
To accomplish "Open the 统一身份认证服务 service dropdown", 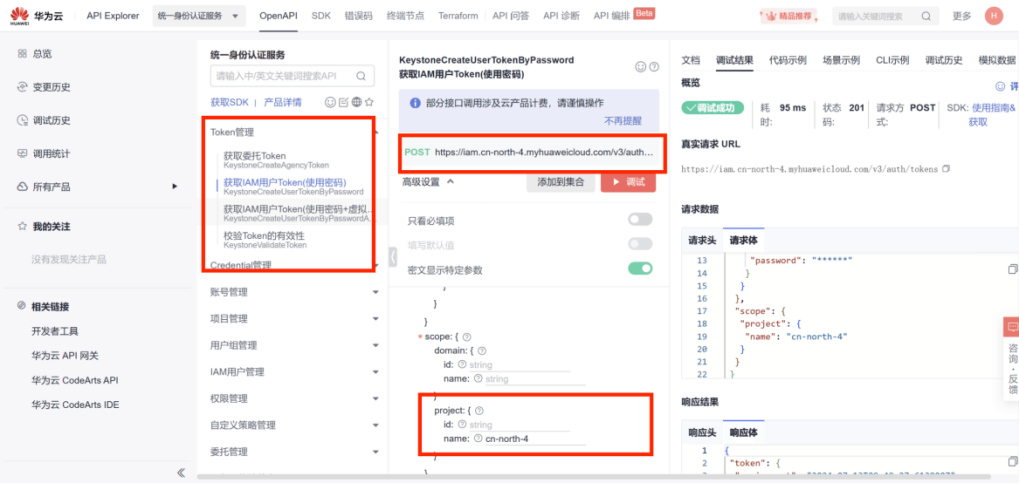I will pos(199,16).
